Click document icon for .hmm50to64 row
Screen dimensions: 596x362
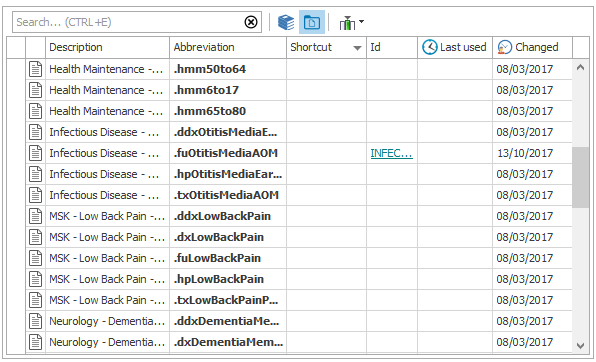pos(35,69)
